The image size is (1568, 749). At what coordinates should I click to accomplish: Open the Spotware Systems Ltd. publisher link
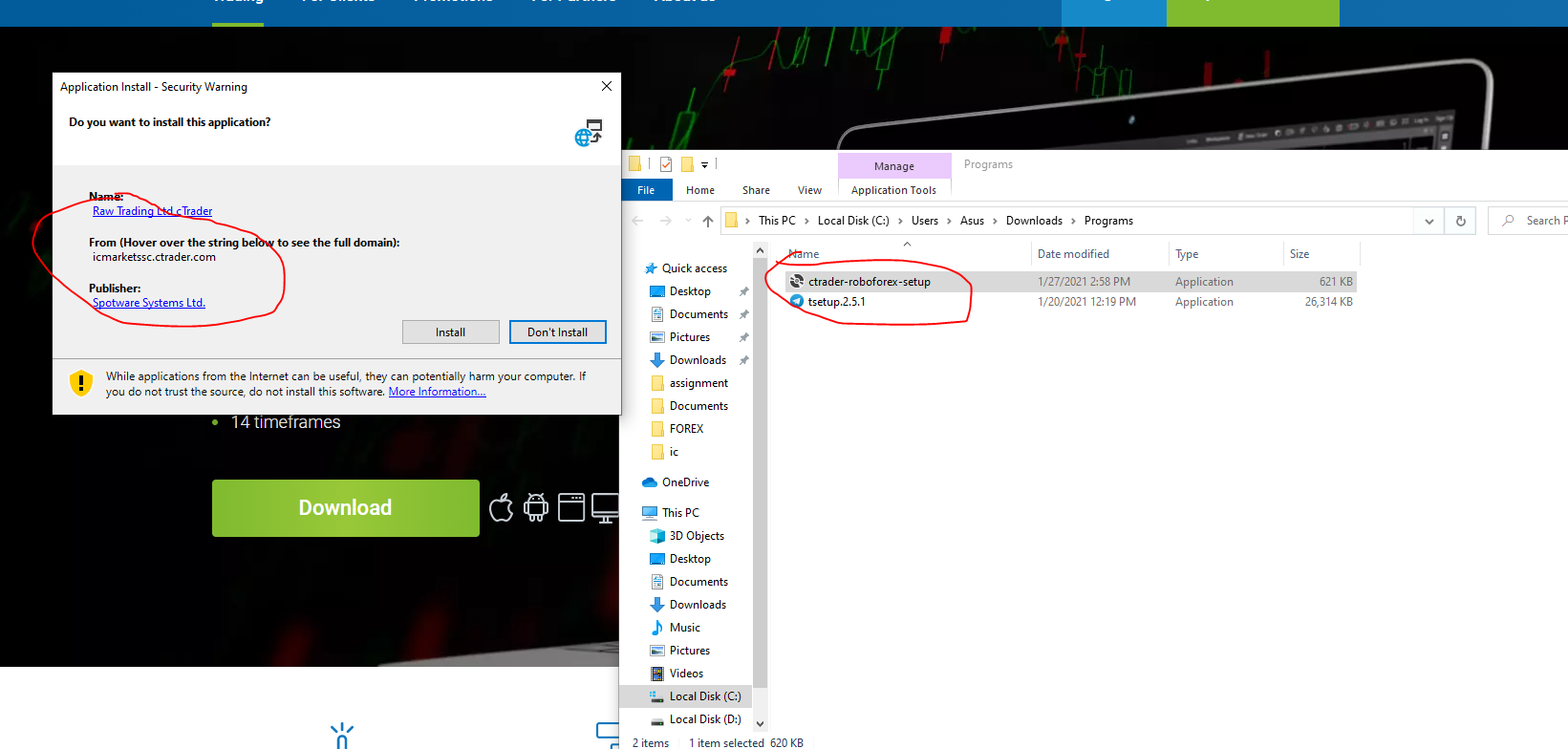tap(149, 303)
